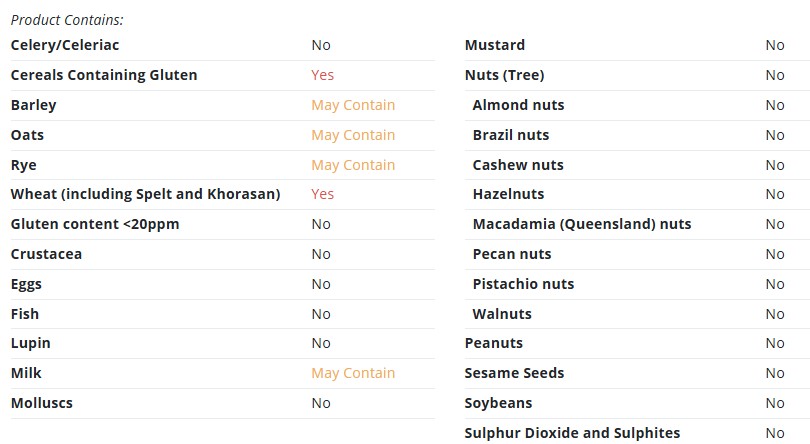Click the red Yes next to Cereals Containing Gluten

point(322,75)
